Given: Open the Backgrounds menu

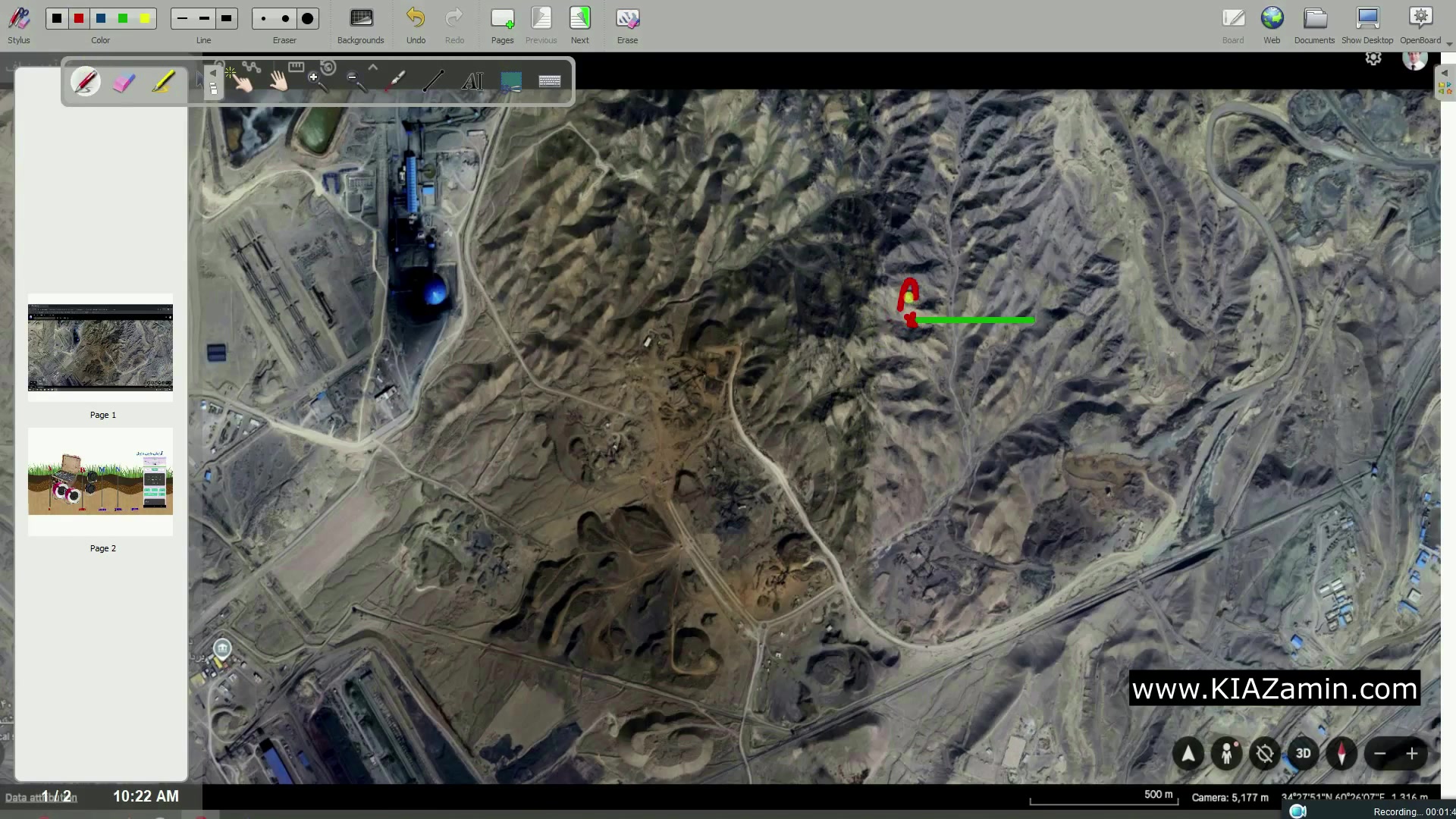Looking at the screenshot, I should (360, 24).
